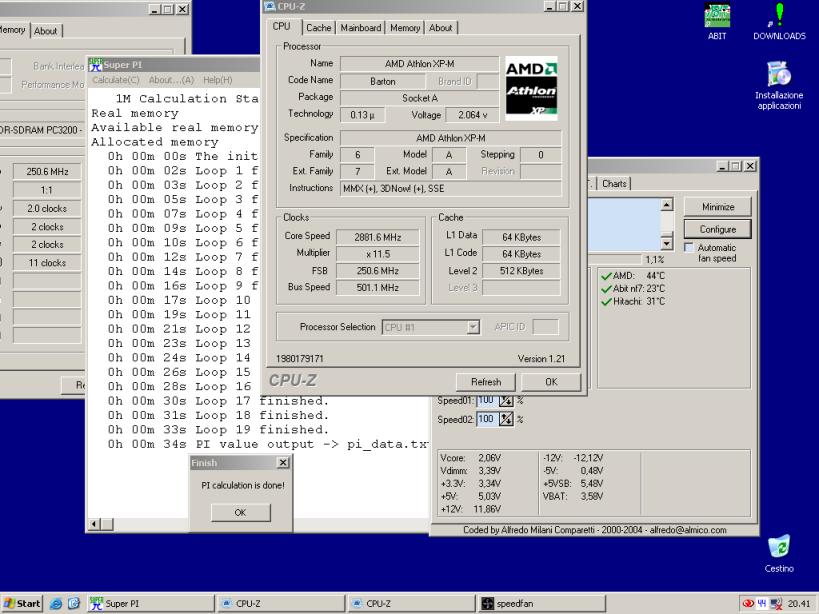819x614 pixels.
Task: Click Minimize button in speedfan
Action: [718, 207]
